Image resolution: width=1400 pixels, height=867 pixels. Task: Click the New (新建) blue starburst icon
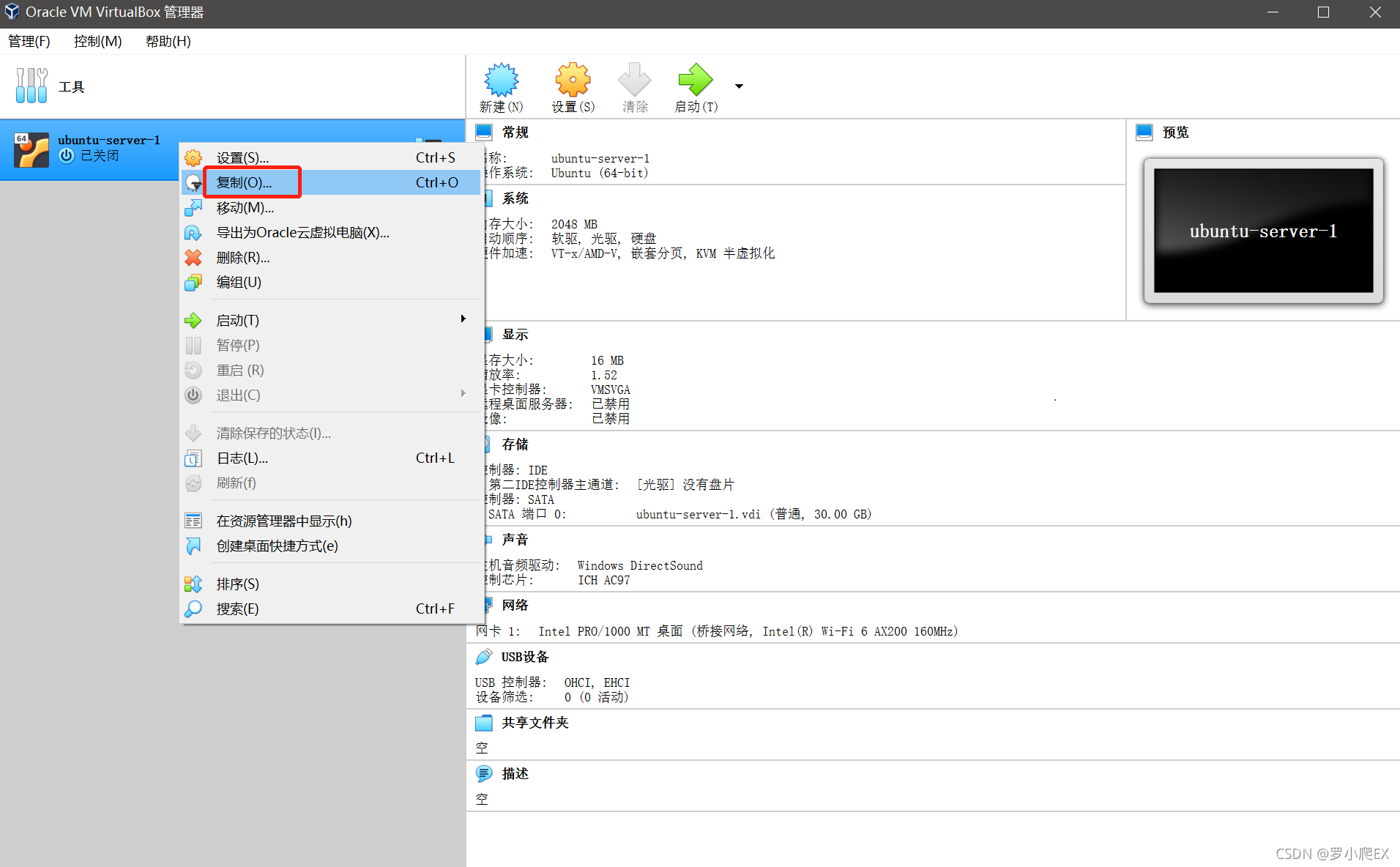click(502, 79)
